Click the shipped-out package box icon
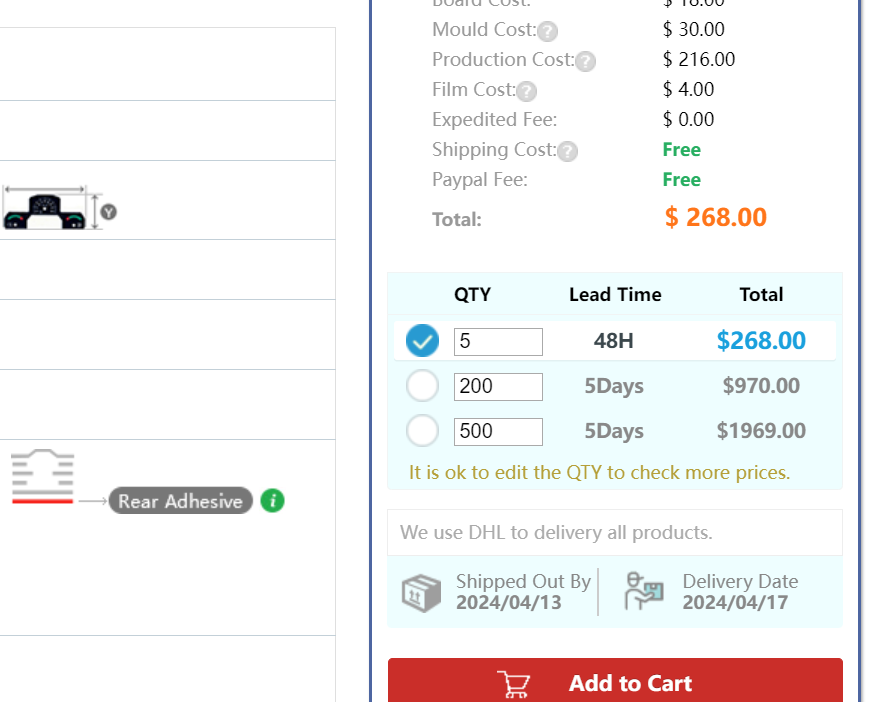Screen dimensions: 888x702 [x=421, y=593]
